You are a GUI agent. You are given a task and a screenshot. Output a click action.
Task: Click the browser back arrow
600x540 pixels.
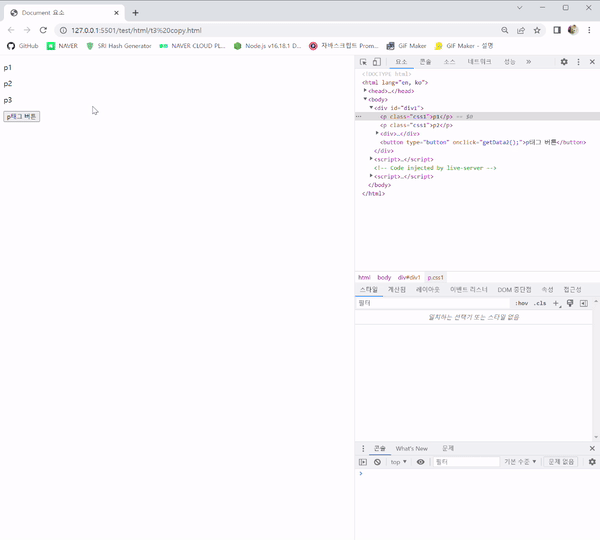coord(11,30)
